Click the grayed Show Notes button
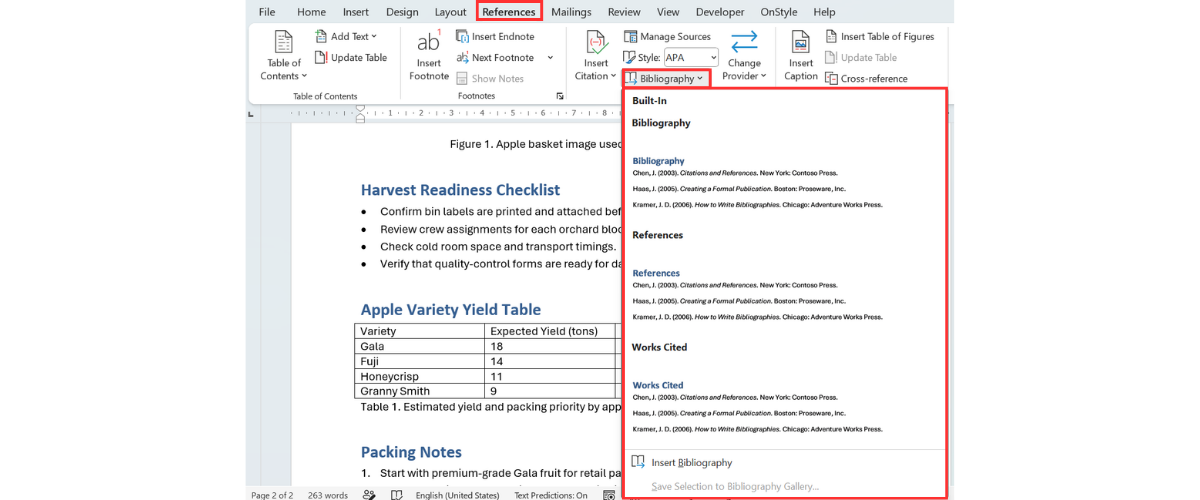Screen dimensions: 1200x500 coord(490,78)
